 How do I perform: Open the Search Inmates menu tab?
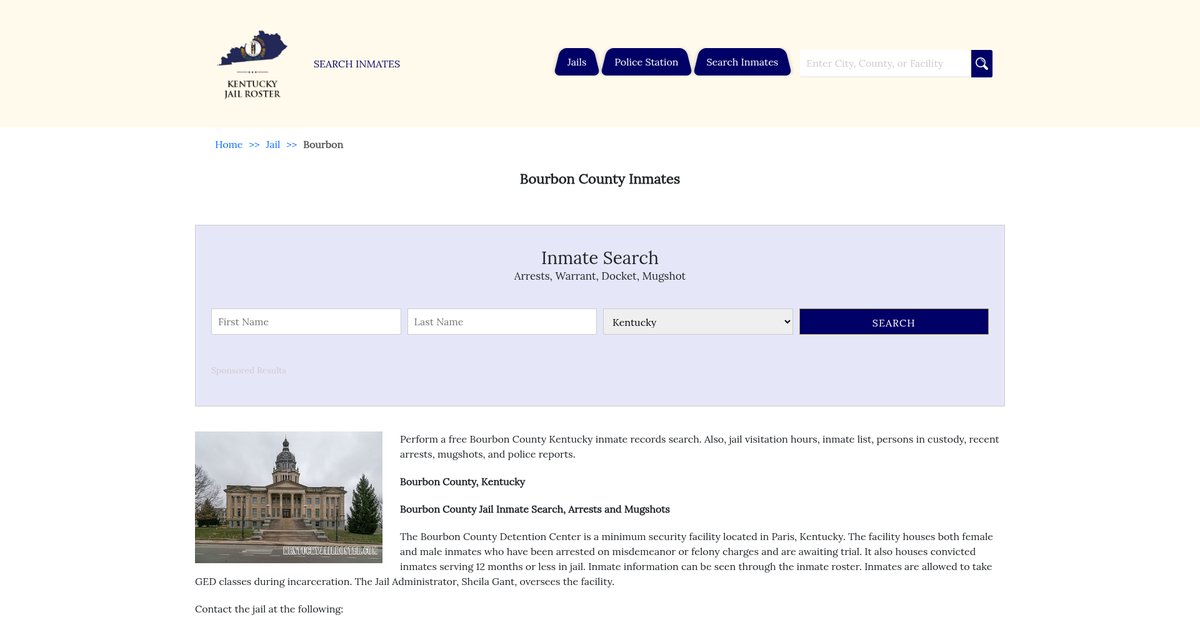(742, 62)
